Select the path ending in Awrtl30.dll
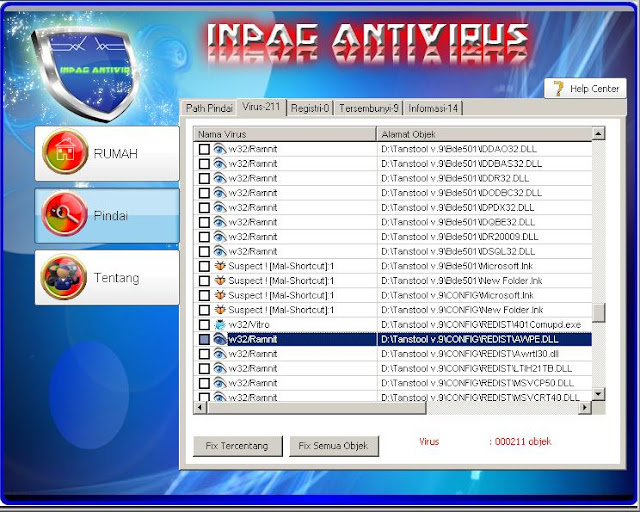Image resolution: width=640 pixels, height=512 pixels. tap(470, 354)
